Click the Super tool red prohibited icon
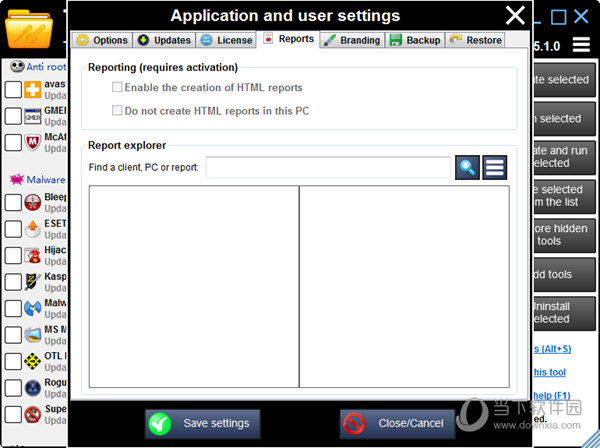 tap(33, 414)
